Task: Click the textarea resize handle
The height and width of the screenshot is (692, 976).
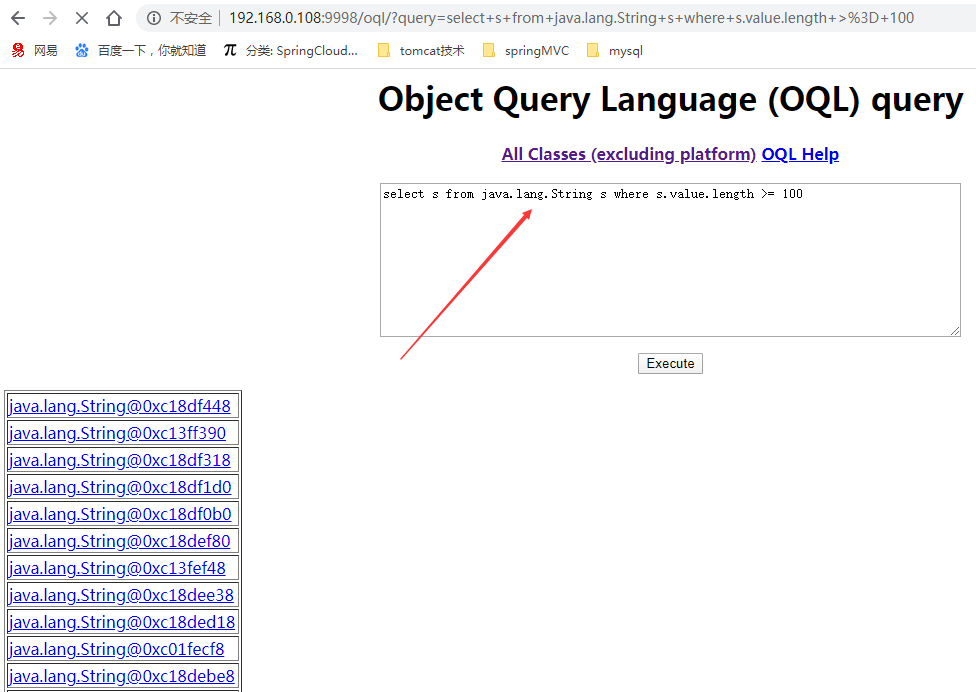Action: click(955, 331)
